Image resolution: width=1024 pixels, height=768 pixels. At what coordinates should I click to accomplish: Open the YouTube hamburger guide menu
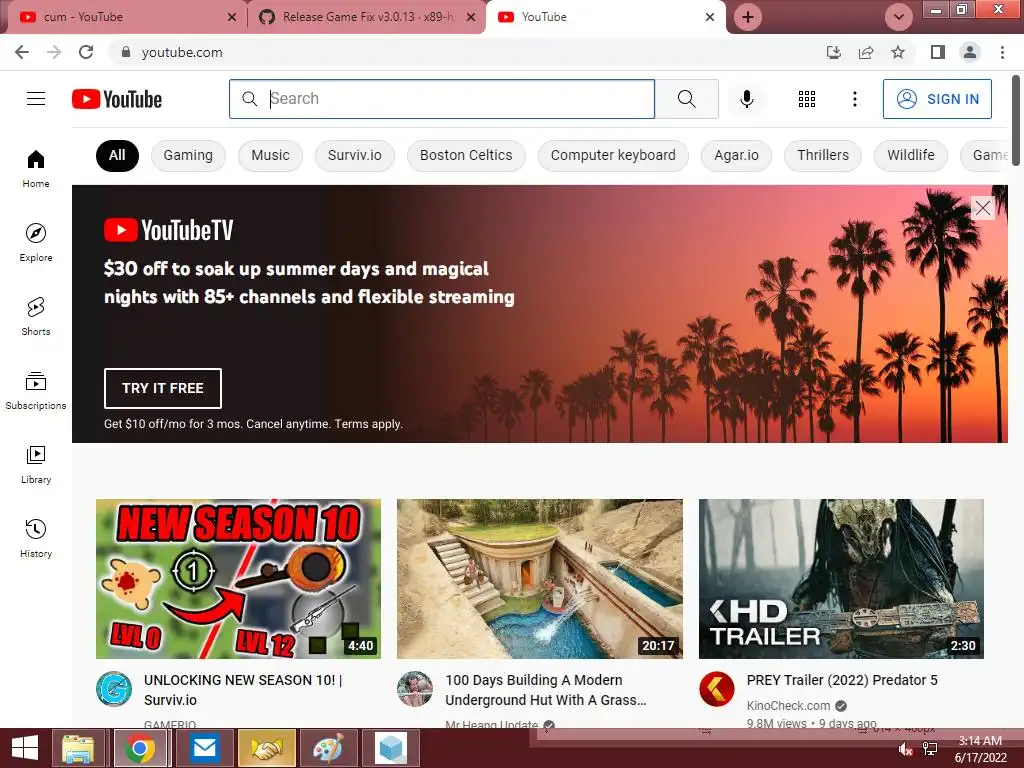point(36,99)
